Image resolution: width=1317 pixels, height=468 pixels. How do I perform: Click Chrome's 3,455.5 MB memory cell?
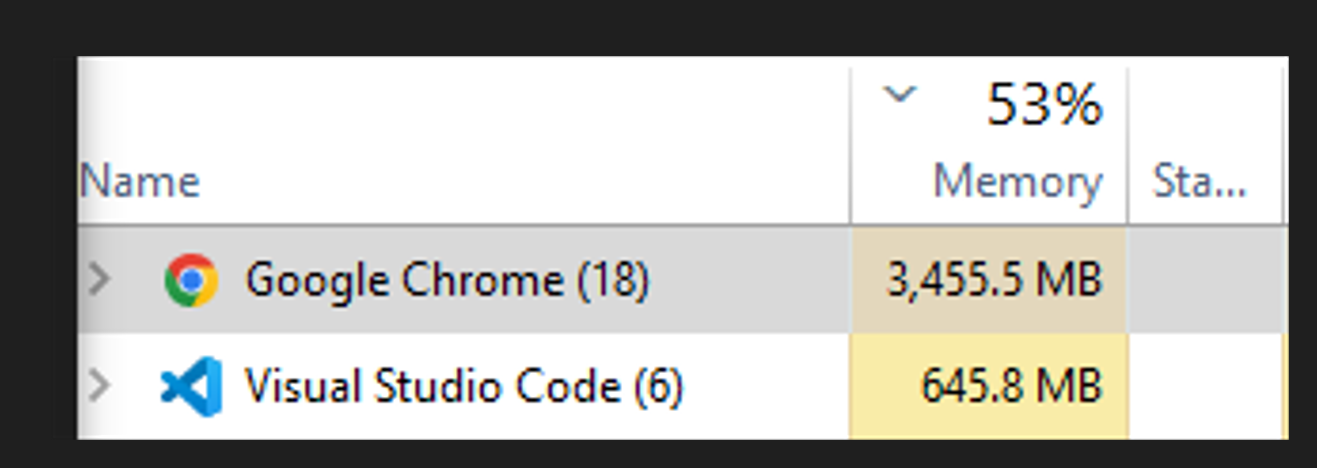(x=994, y=280)
